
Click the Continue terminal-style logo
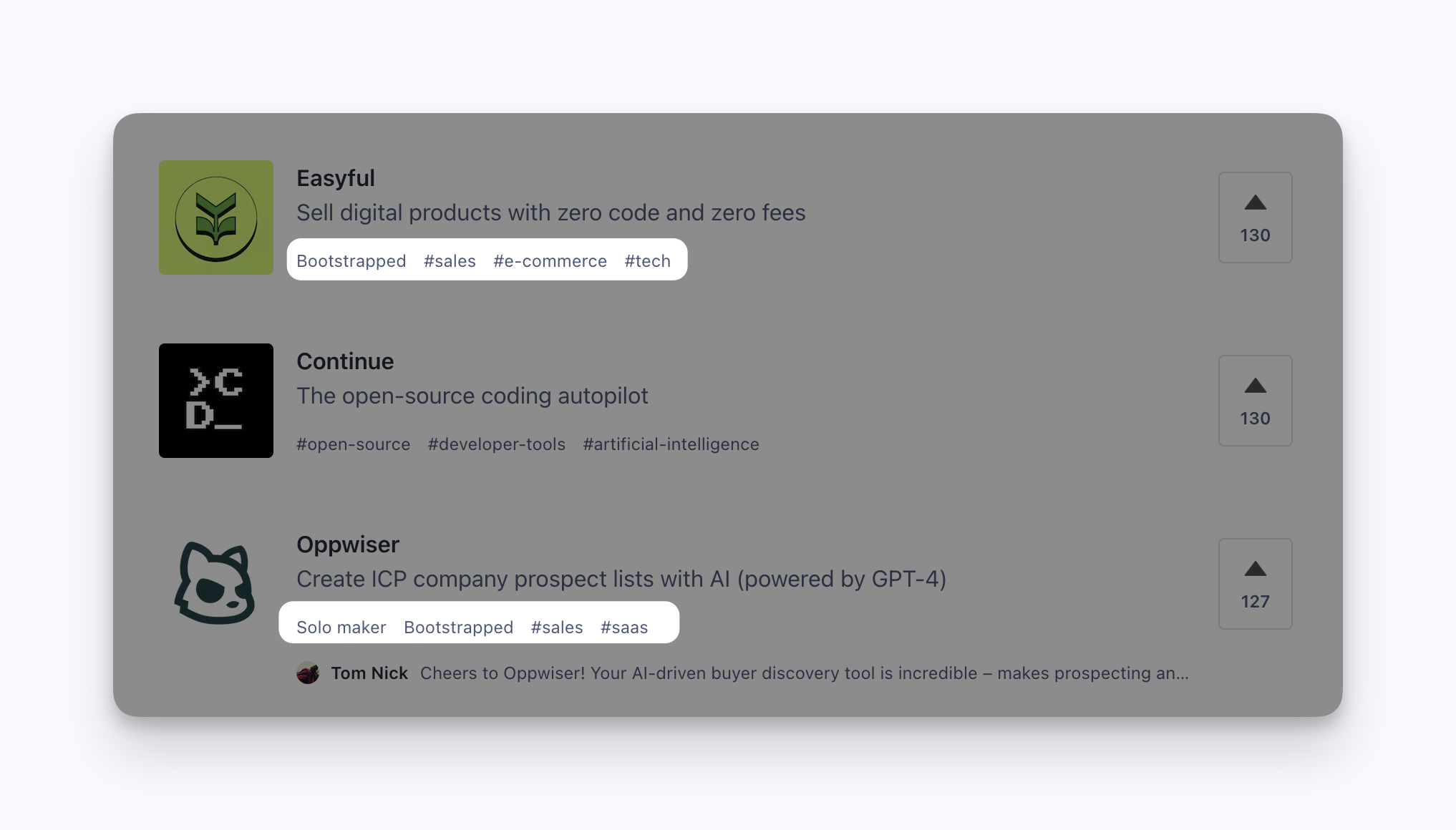pyautogui.click(x=215, y=401)
